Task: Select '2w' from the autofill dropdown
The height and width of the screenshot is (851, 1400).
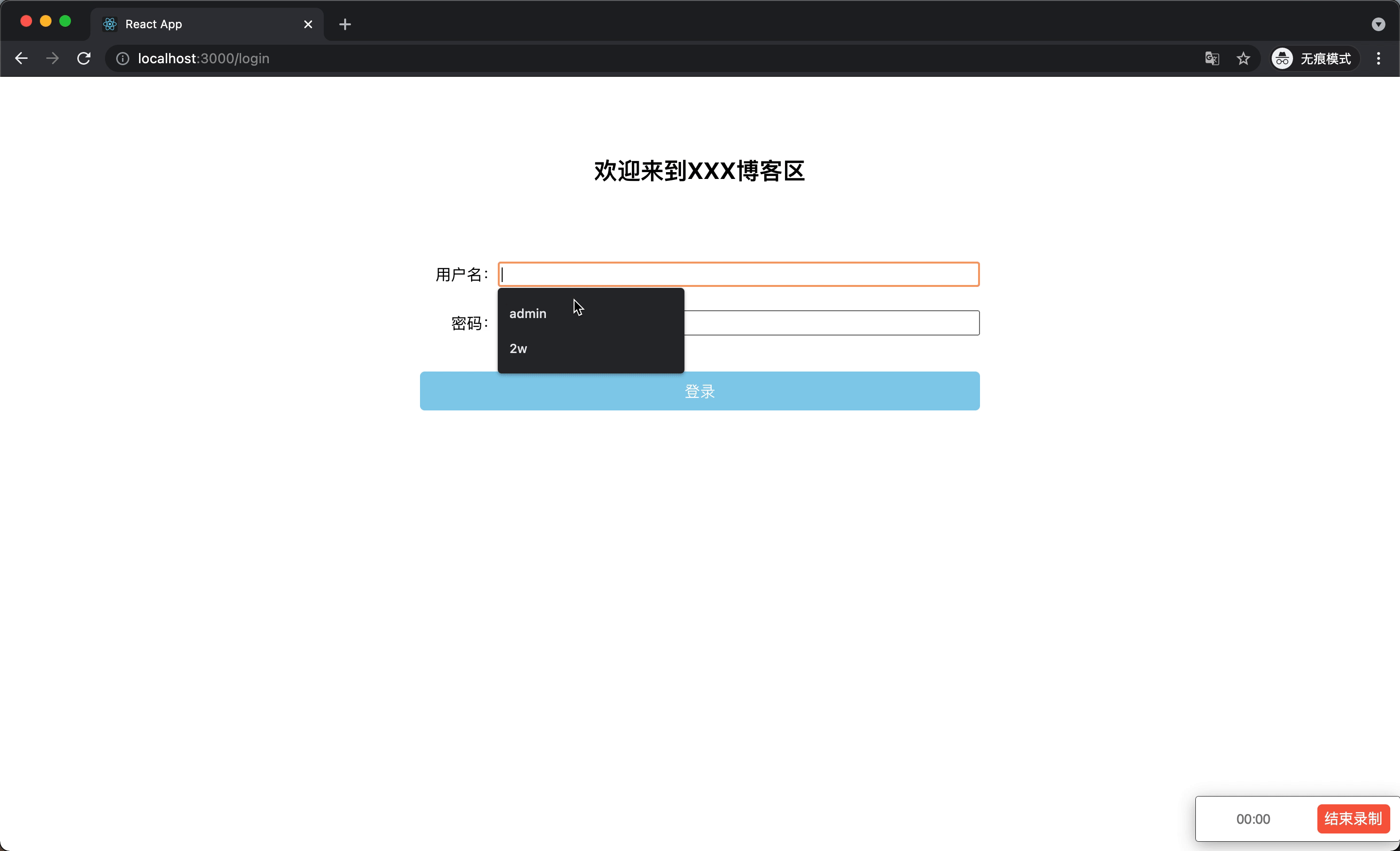Action: coord(518,349)
